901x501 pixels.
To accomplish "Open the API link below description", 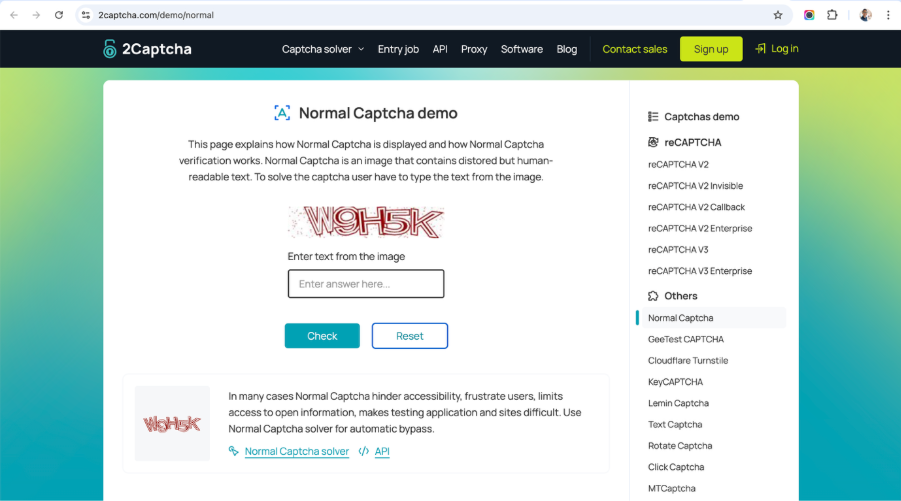I will [x=382, y=451].
